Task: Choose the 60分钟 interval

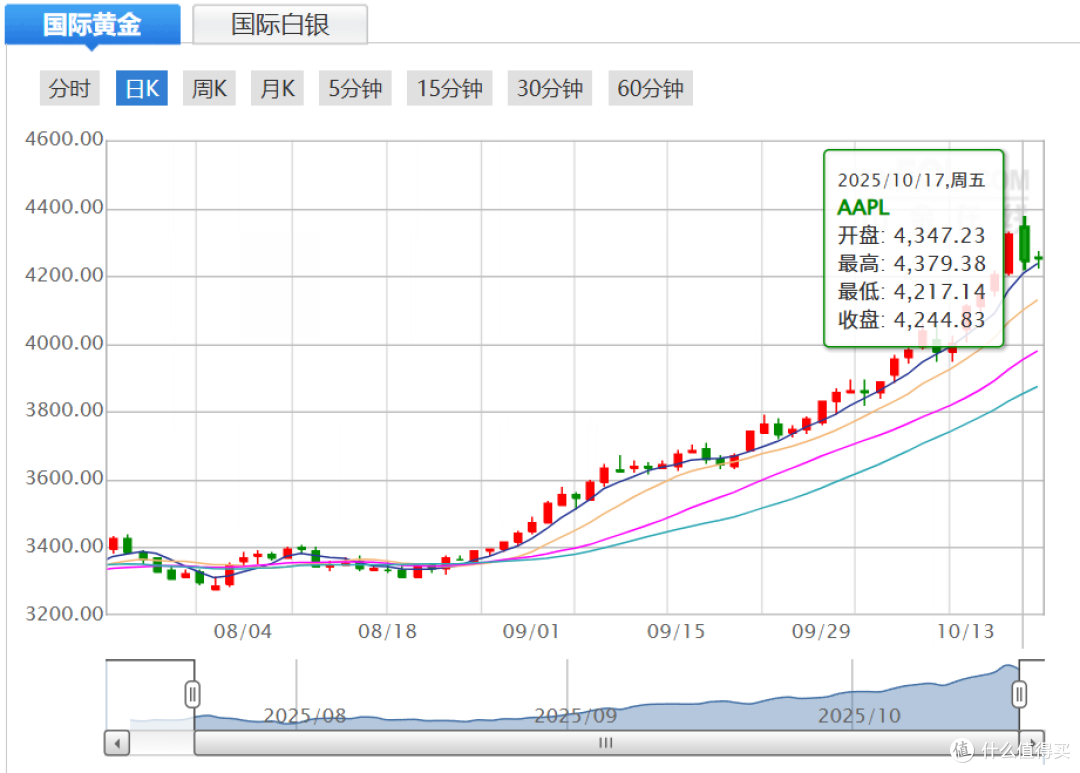Action: [x=650, y=89]
